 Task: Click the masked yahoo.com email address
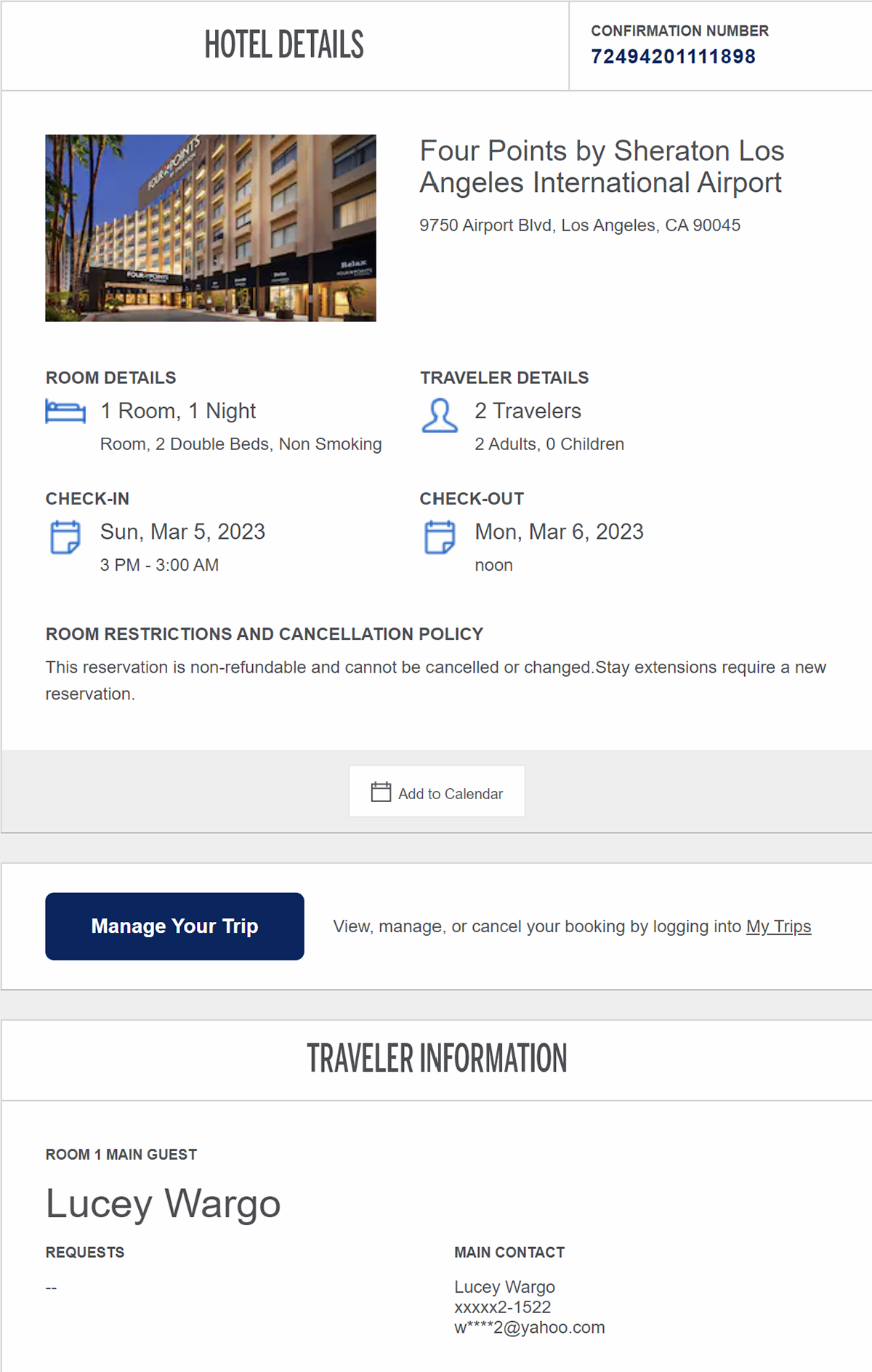pyautogui.click(x=530, y=1328)
